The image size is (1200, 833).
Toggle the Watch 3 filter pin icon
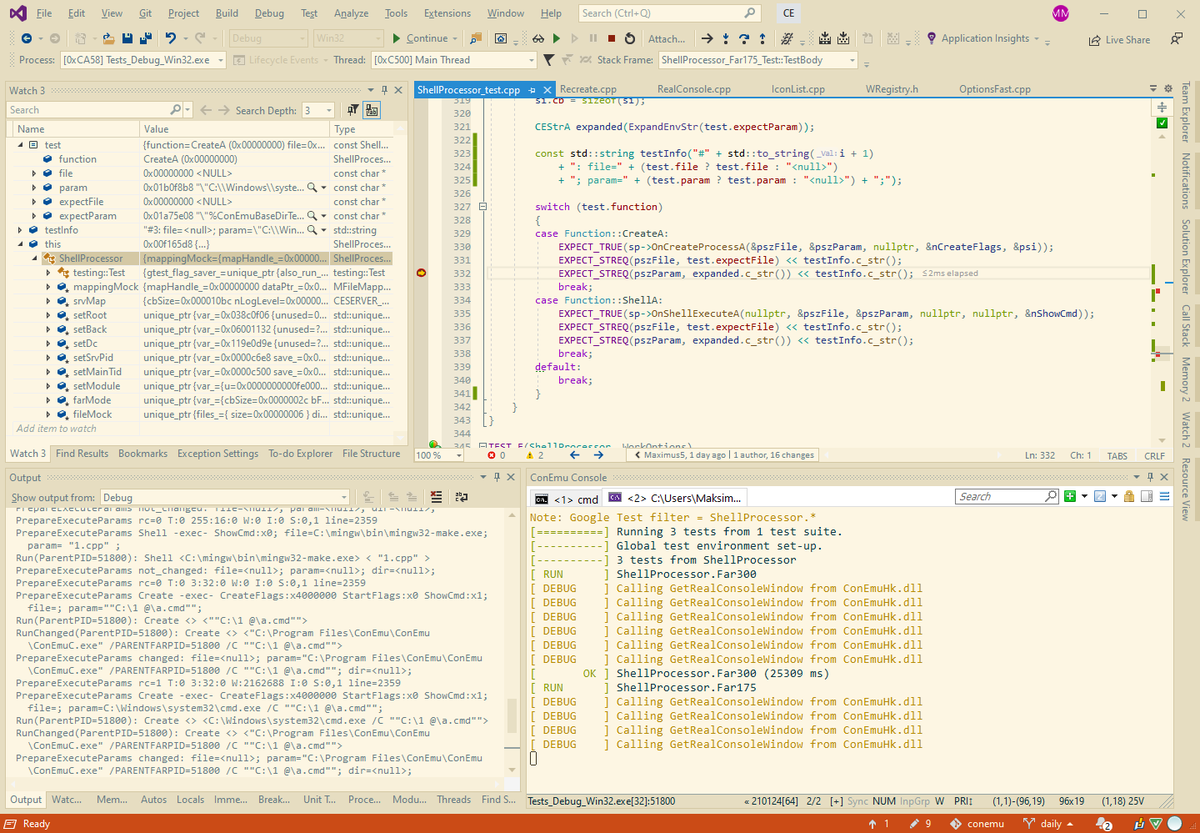tap(353, 110)
